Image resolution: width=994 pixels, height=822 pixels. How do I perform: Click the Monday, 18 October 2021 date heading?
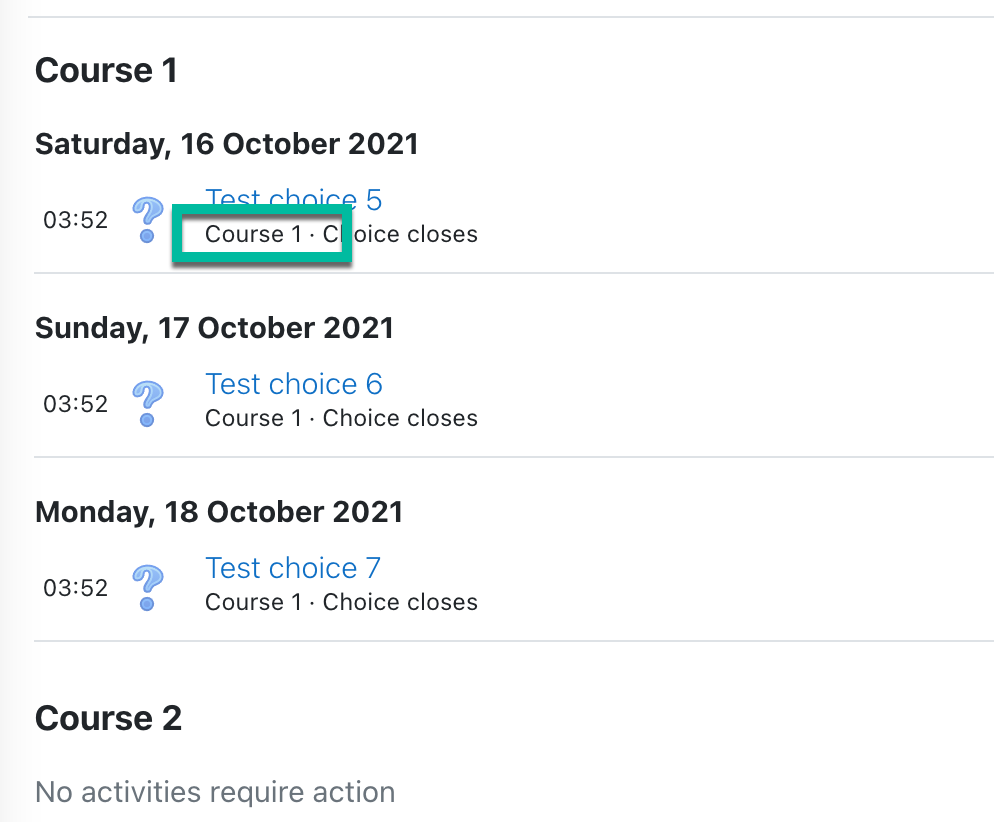click(x=219, y=512)
